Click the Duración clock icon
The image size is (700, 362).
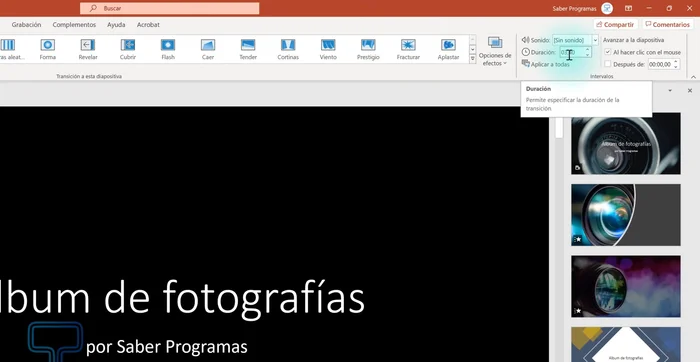click(525, 52)
